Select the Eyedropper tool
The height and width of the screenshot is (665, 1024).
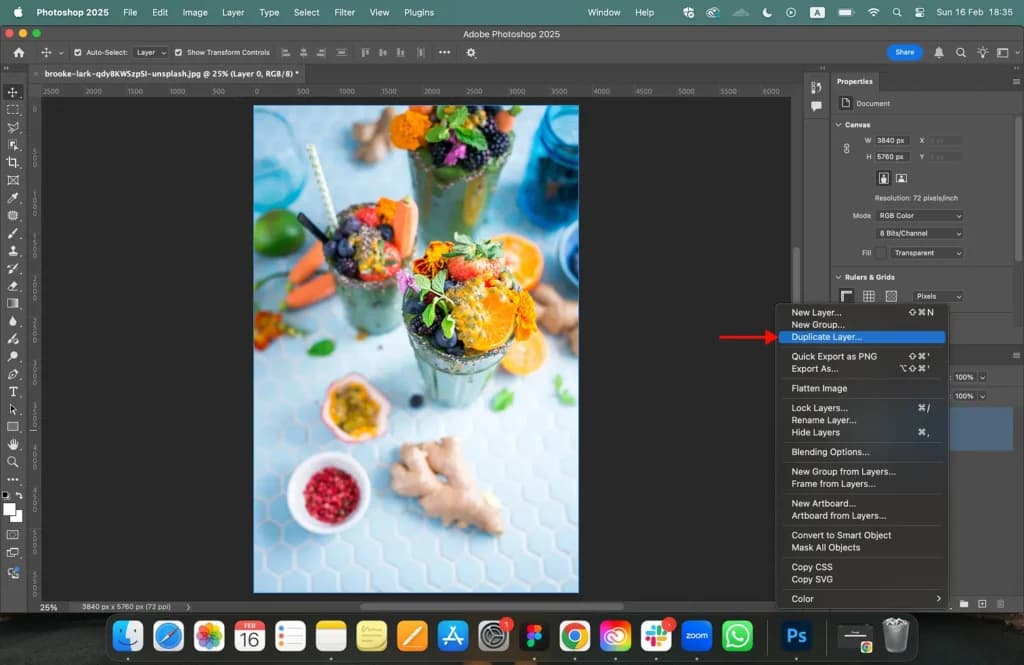click(13, 198)
